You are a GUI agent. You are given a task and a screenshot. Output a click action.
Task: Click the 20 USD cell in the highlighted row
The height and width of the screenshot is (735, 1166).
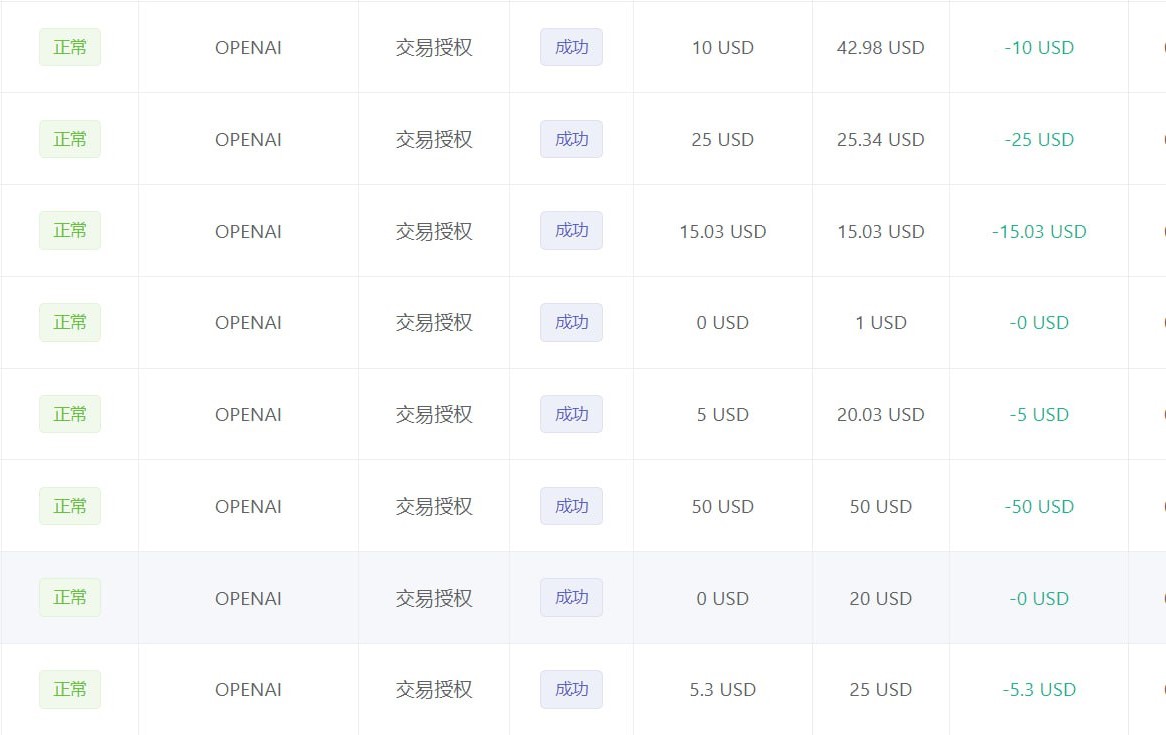tap(880, 598)
